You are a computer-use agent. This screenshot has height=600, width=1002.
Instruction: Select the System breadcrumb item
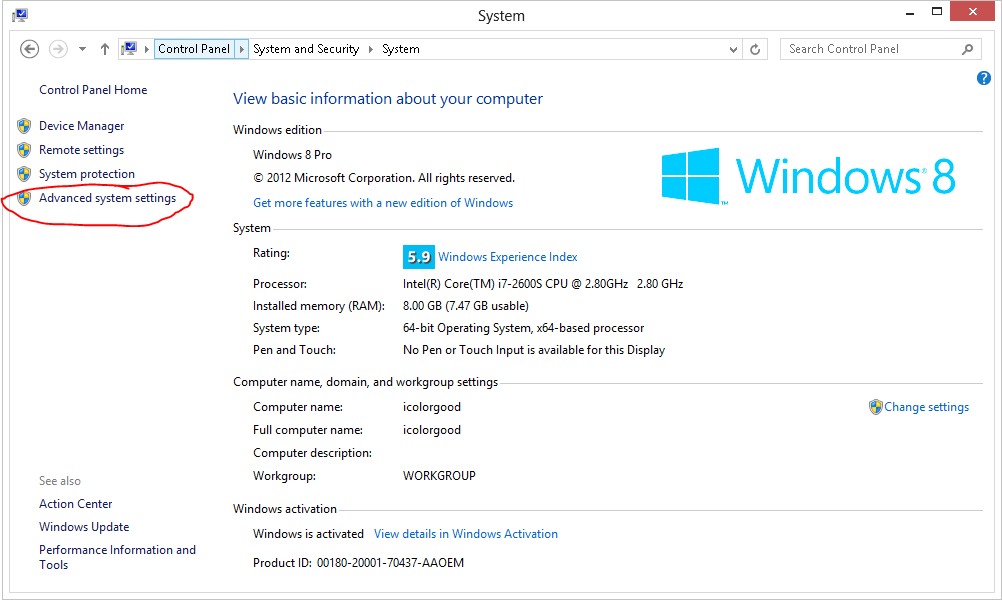point(401,49)
